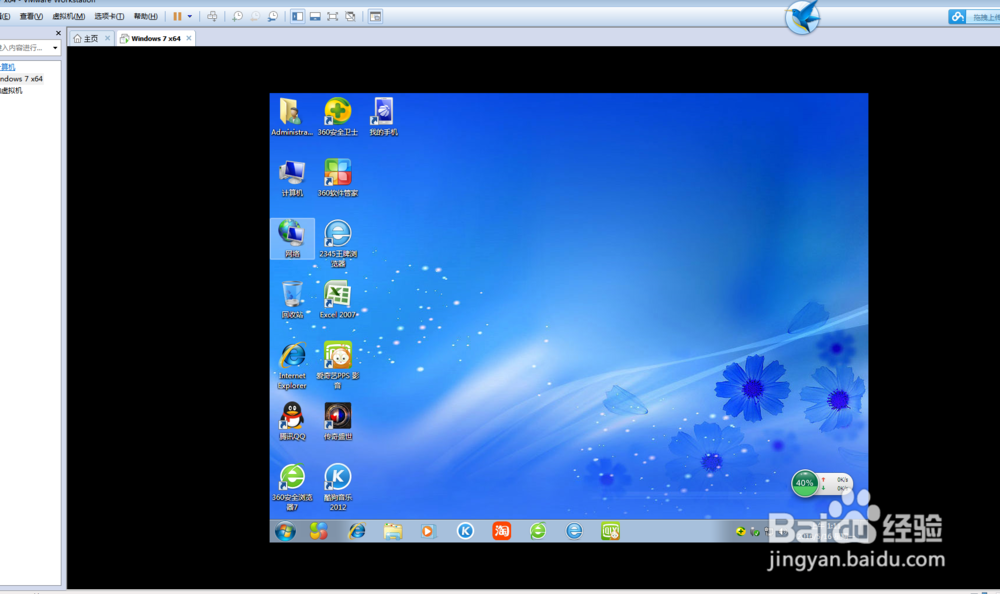Select the 网络 desktop icon
This screenshot has width=1000, height=594.
[292, 239]
